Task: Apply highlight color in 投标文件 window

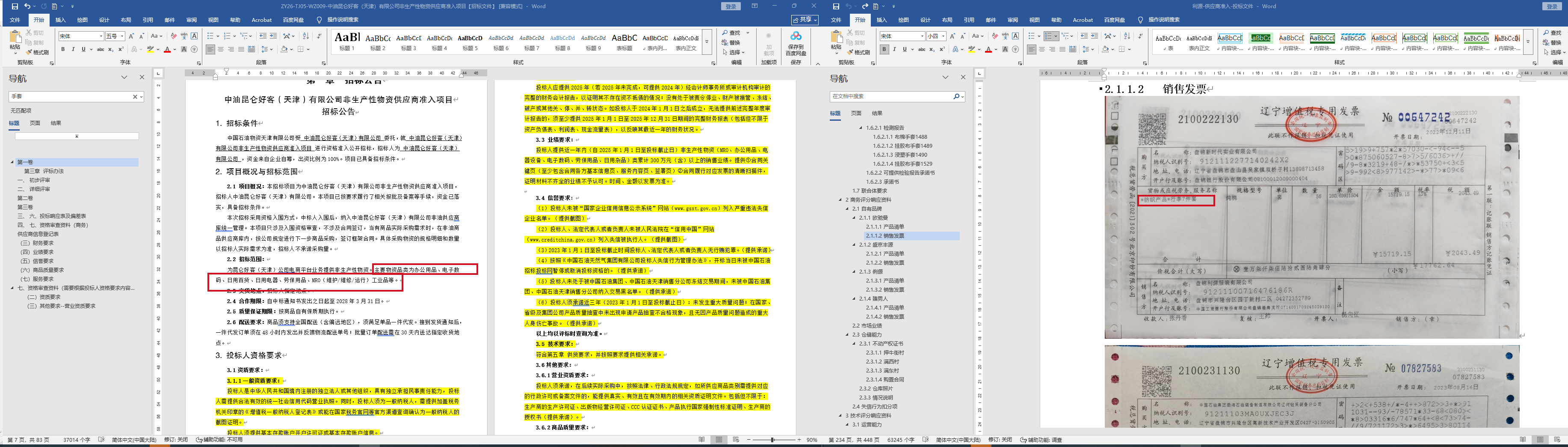Action: click(972, 49)
